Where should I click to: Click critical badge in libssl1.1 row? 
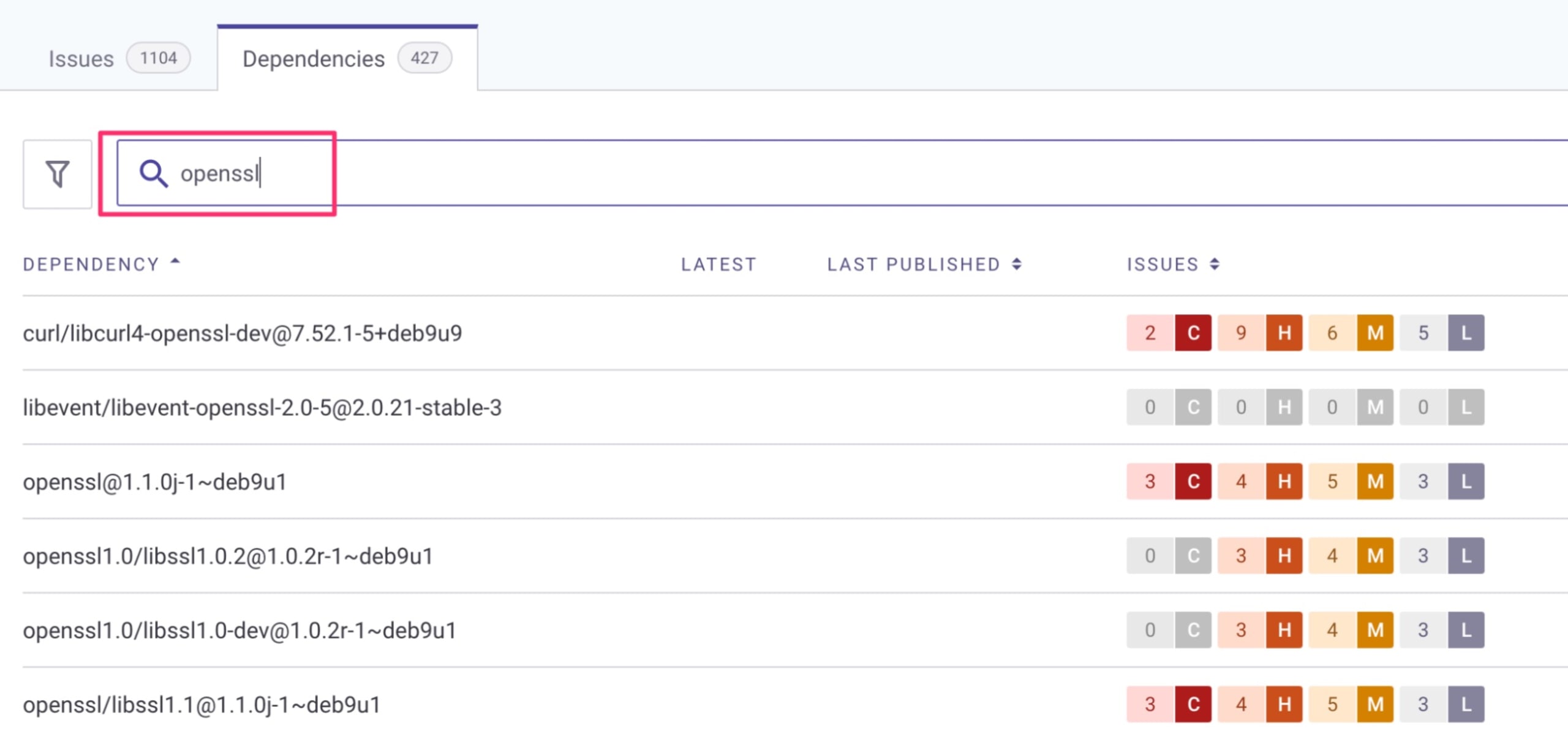point(1193,704)
